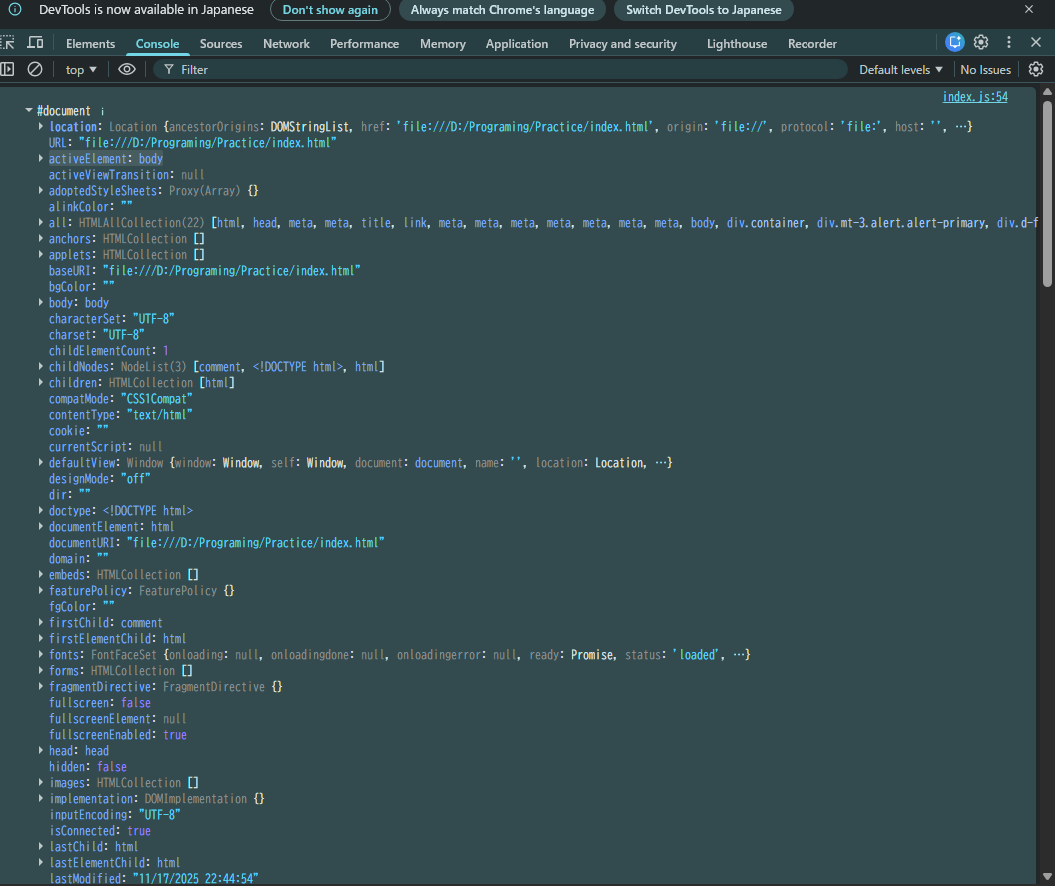This screenshot has width=1055, height=886.
Task: Open the Network tab
Action: (286, 43)
